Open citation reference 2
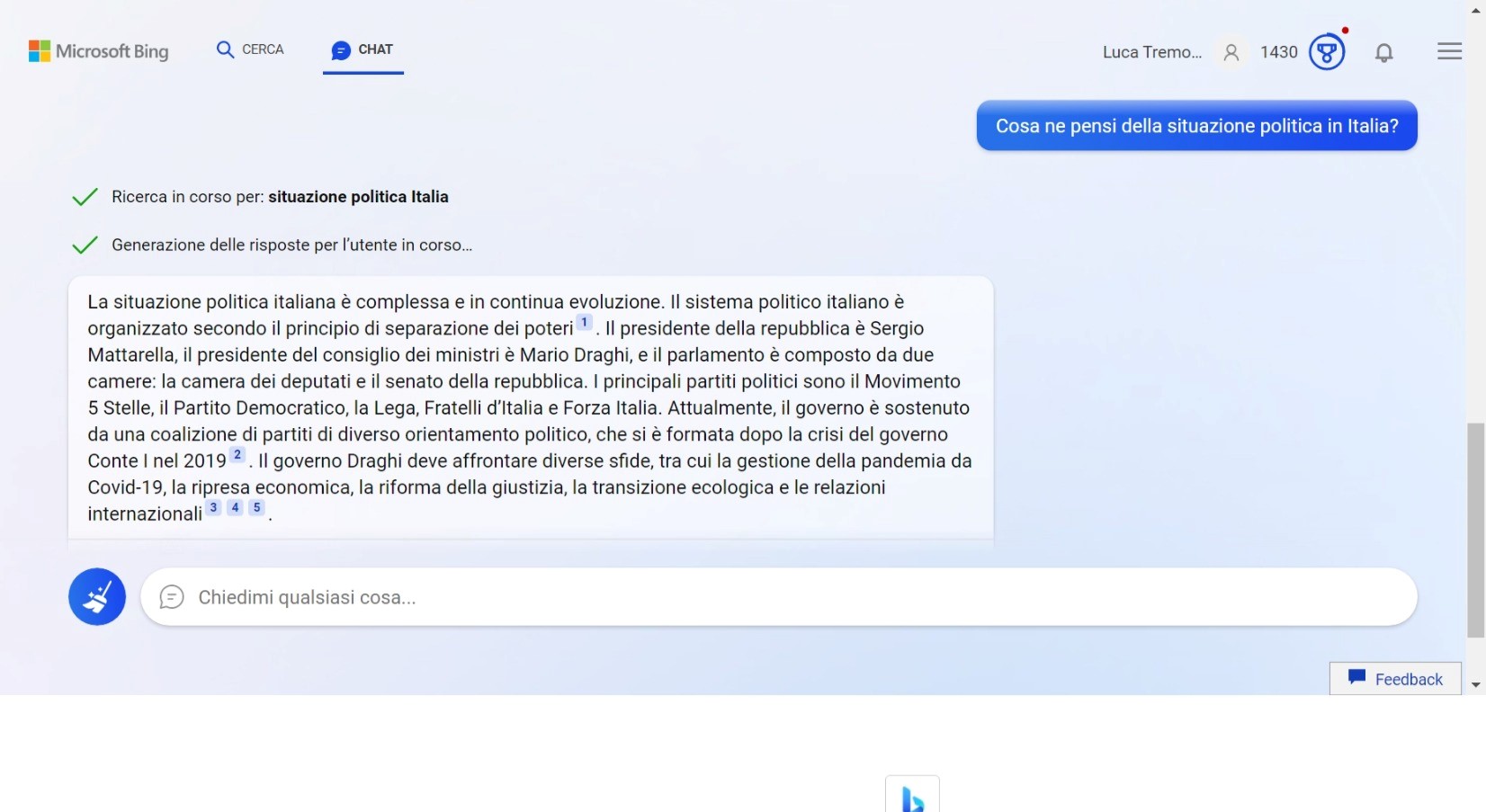The width and height of the screenshot is (1486, 812). click(237, 455)
